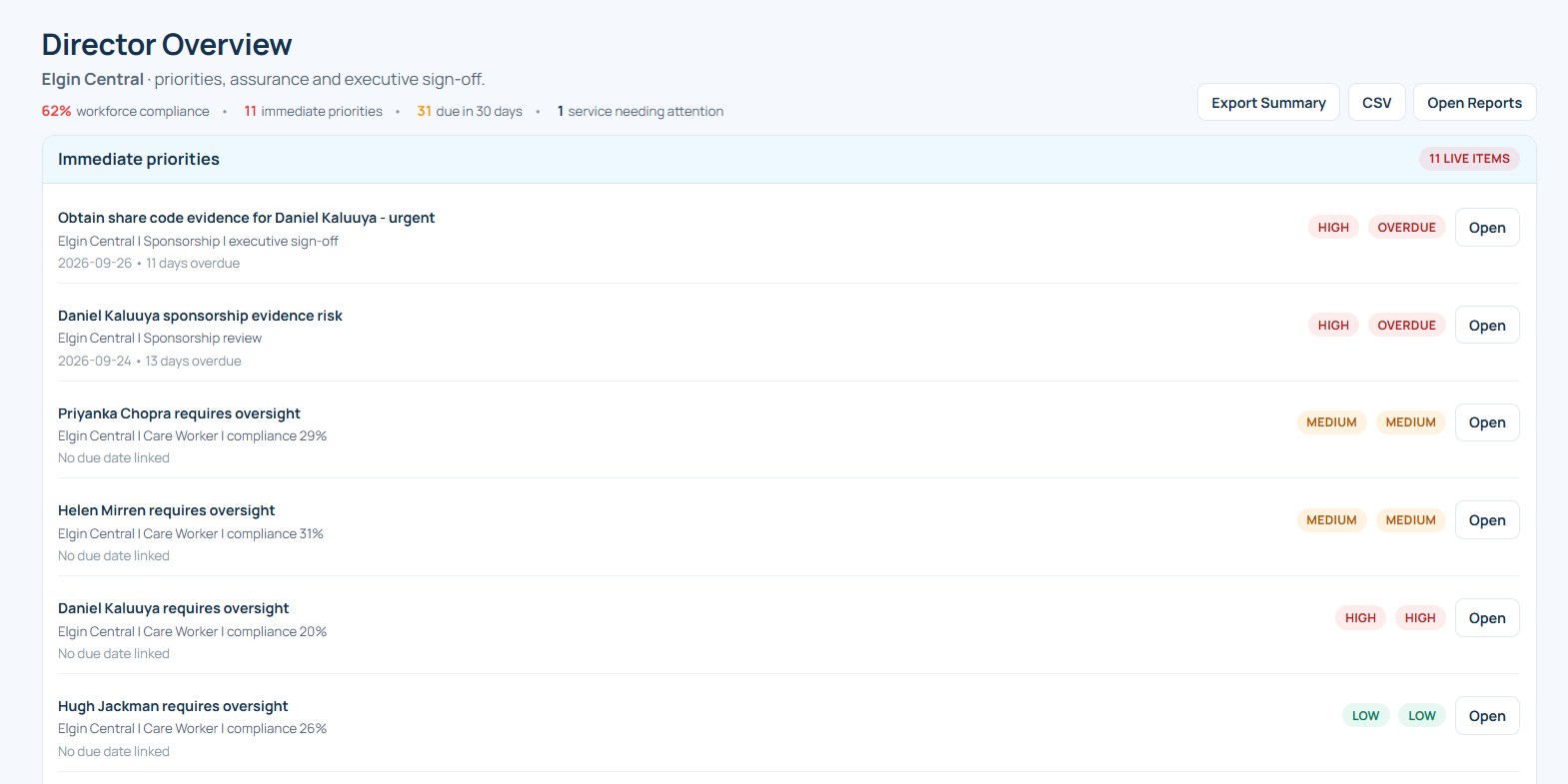Image resolution: width=1568 pixels, height=784 pixels.
Task: Click title 'Priyanka Chopra requires oversight'
Action: [179, 413]
